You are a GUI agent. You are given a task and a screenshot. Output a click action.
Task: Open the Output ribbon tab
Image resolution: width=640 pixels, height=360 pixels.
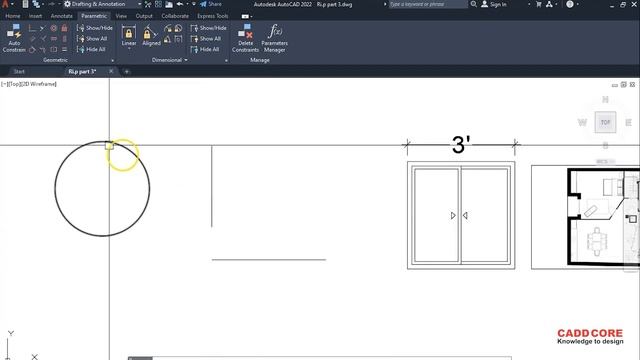144,16
